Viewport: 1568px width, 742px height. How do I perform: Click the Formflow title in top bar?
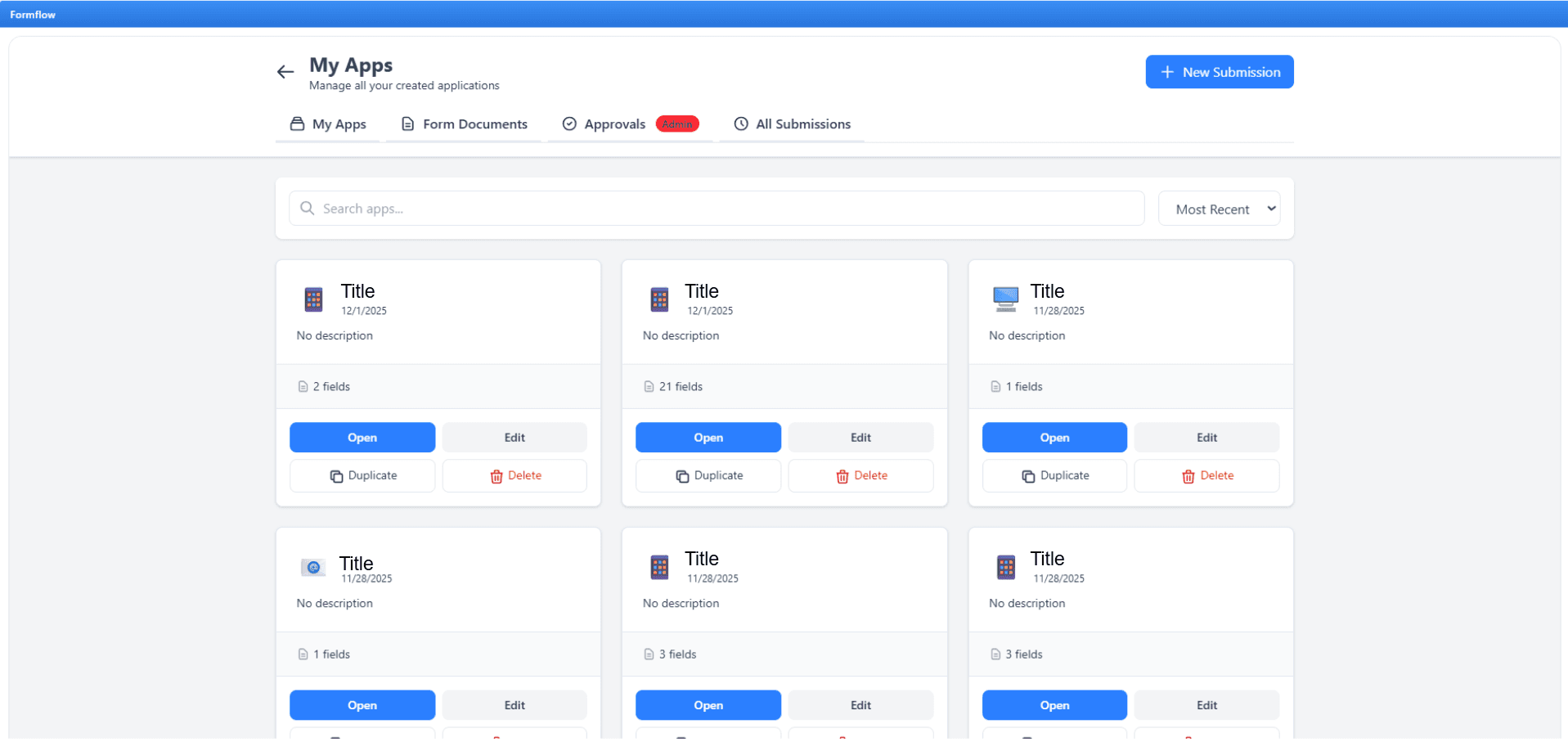tap(33, 15)
